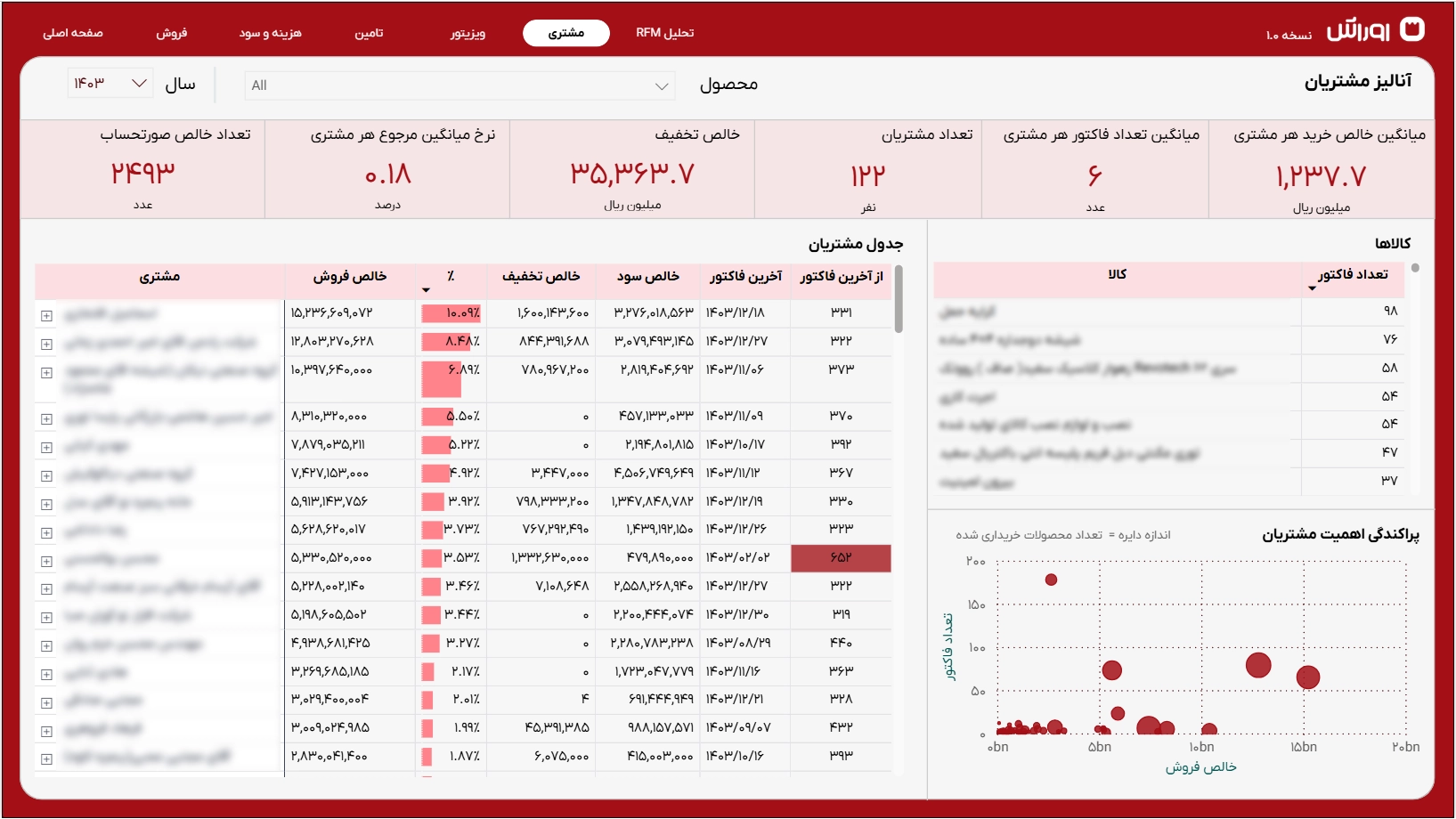Switch to the فروش tab
The height and width of the screenshot is (819, 1456).
[x=171, y=33]
